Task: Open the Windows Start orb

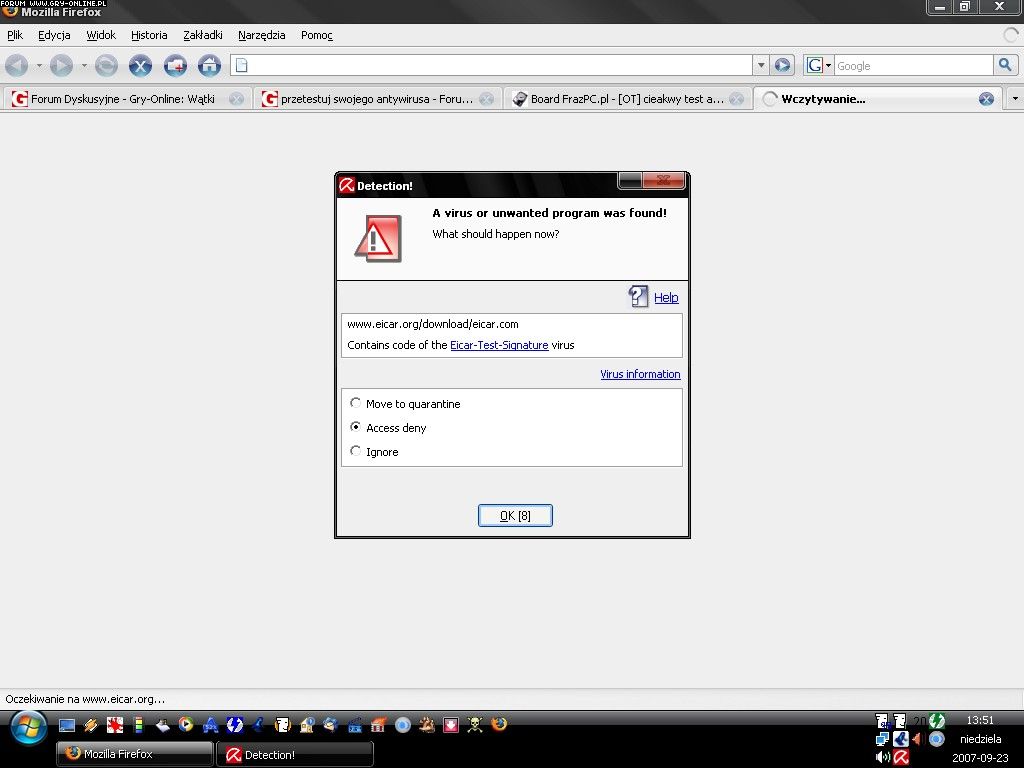Action: tap(27, 728)
